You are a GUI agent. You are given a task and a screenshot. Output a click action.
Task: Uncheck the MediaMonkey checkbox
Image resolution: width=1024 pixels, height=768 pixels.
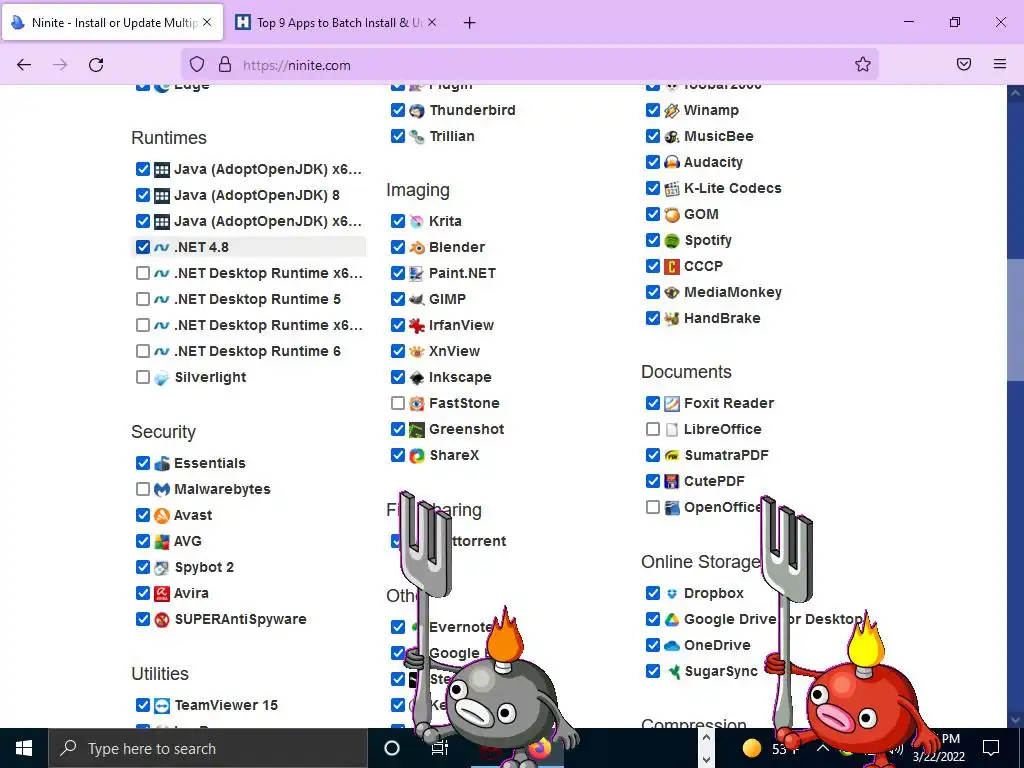tap(652, 292)
